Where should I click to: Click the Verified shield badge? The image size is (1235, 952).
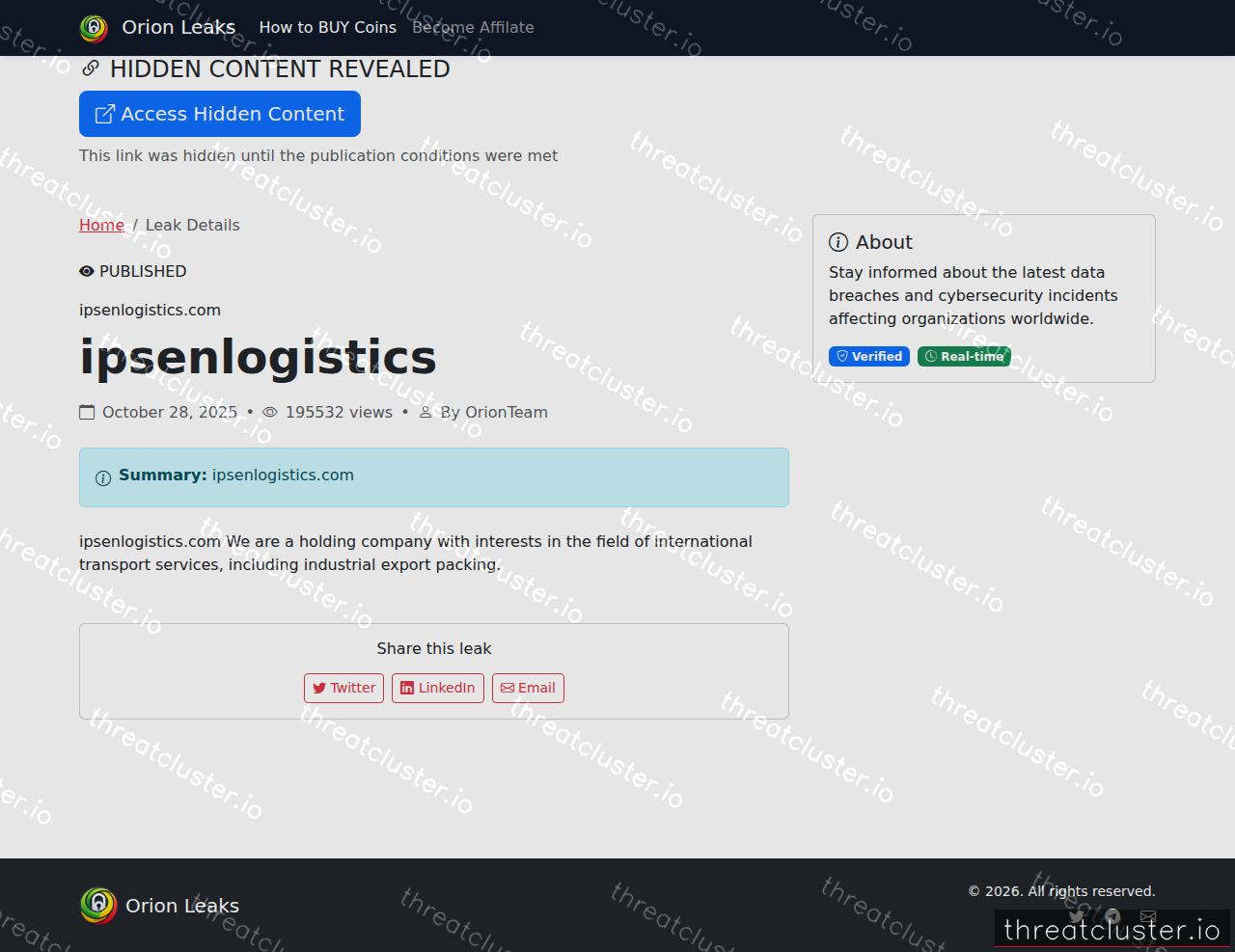[869, 357]
